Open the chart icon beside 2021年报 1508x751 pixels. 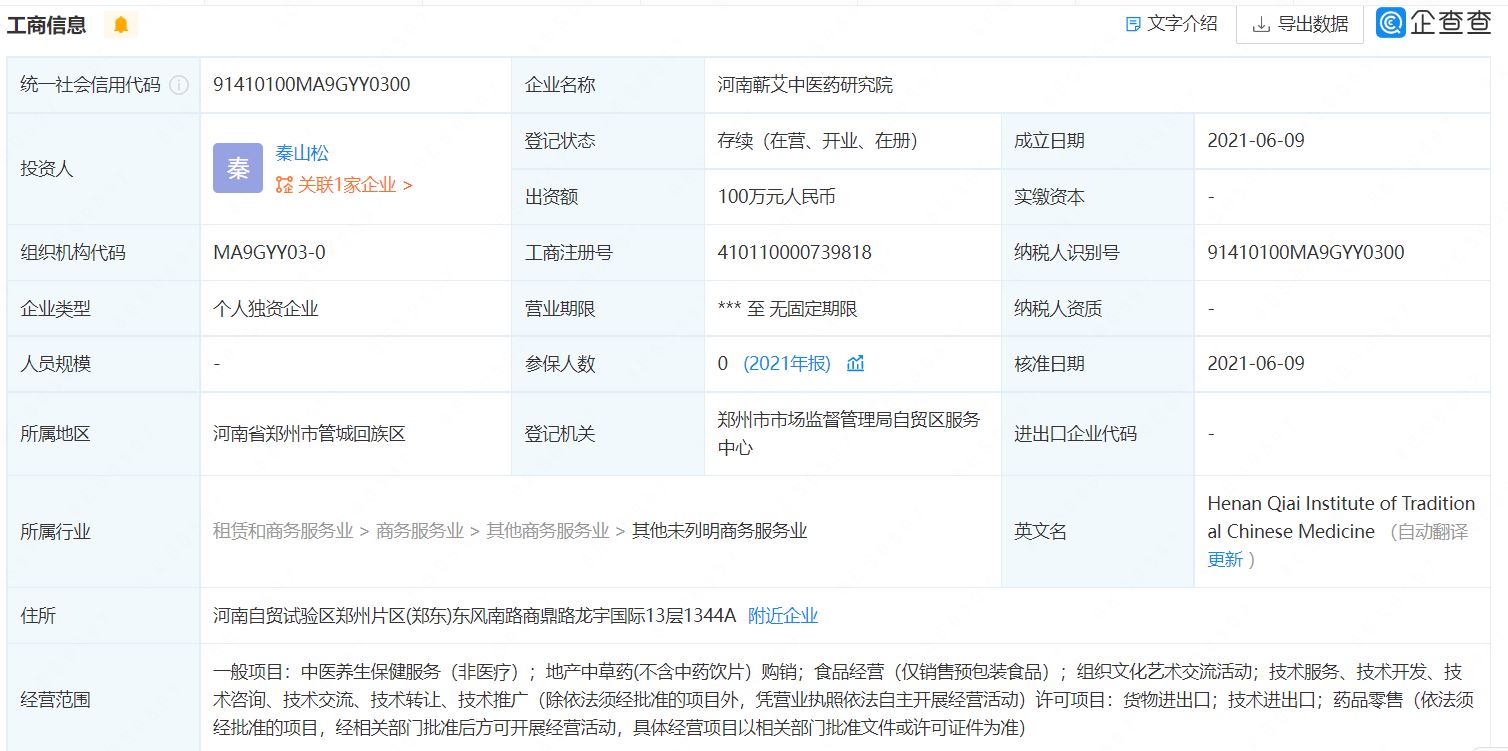point(855,364)
